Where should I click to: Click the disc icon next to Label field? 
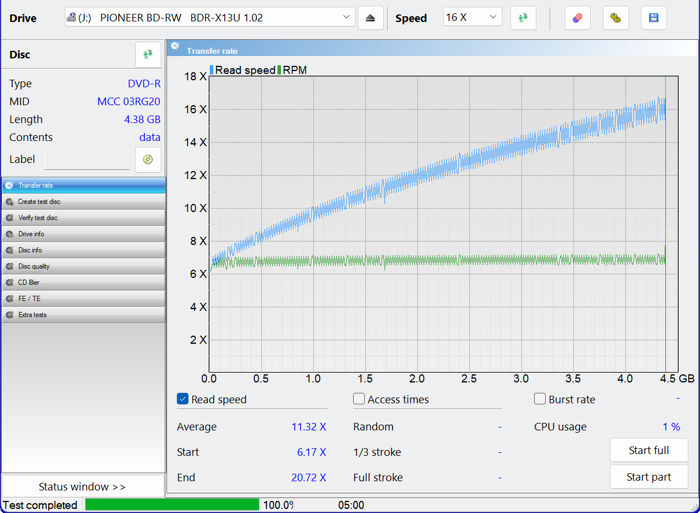(148, 159)
